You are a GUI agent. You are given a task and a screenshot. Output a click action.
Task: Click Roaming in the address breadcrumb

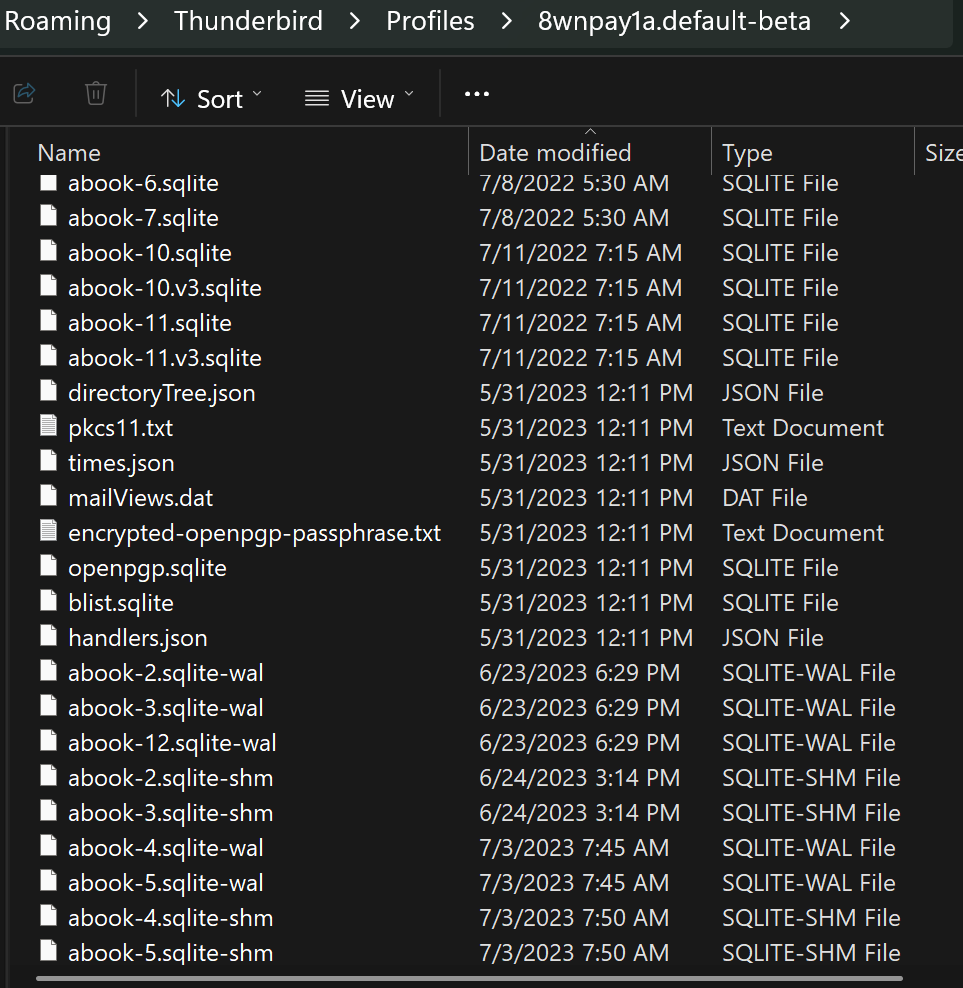click(x=58, y=21)
